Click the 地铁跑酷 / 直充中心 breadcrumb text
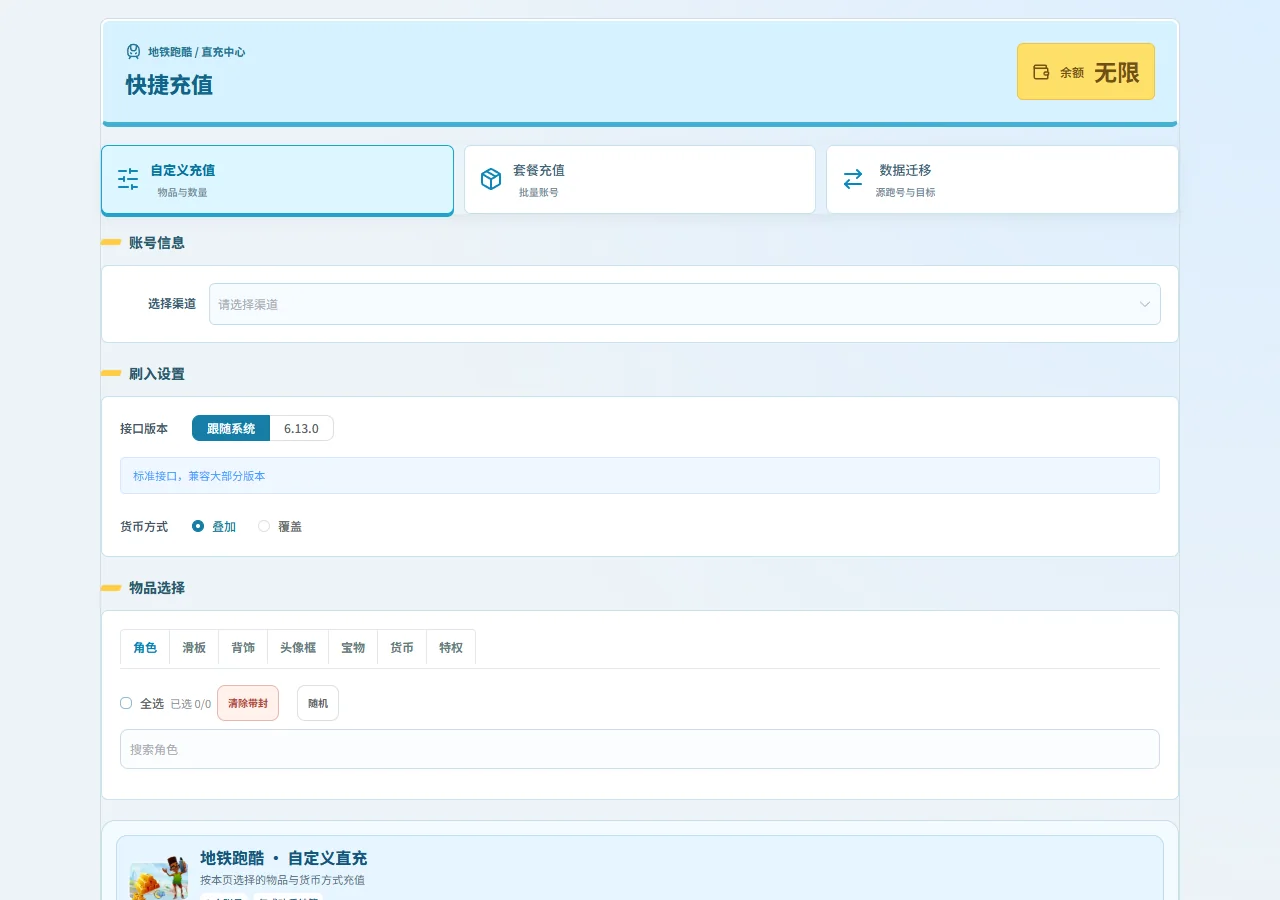This screenshot has width=1280, height=900. (197, 52)
